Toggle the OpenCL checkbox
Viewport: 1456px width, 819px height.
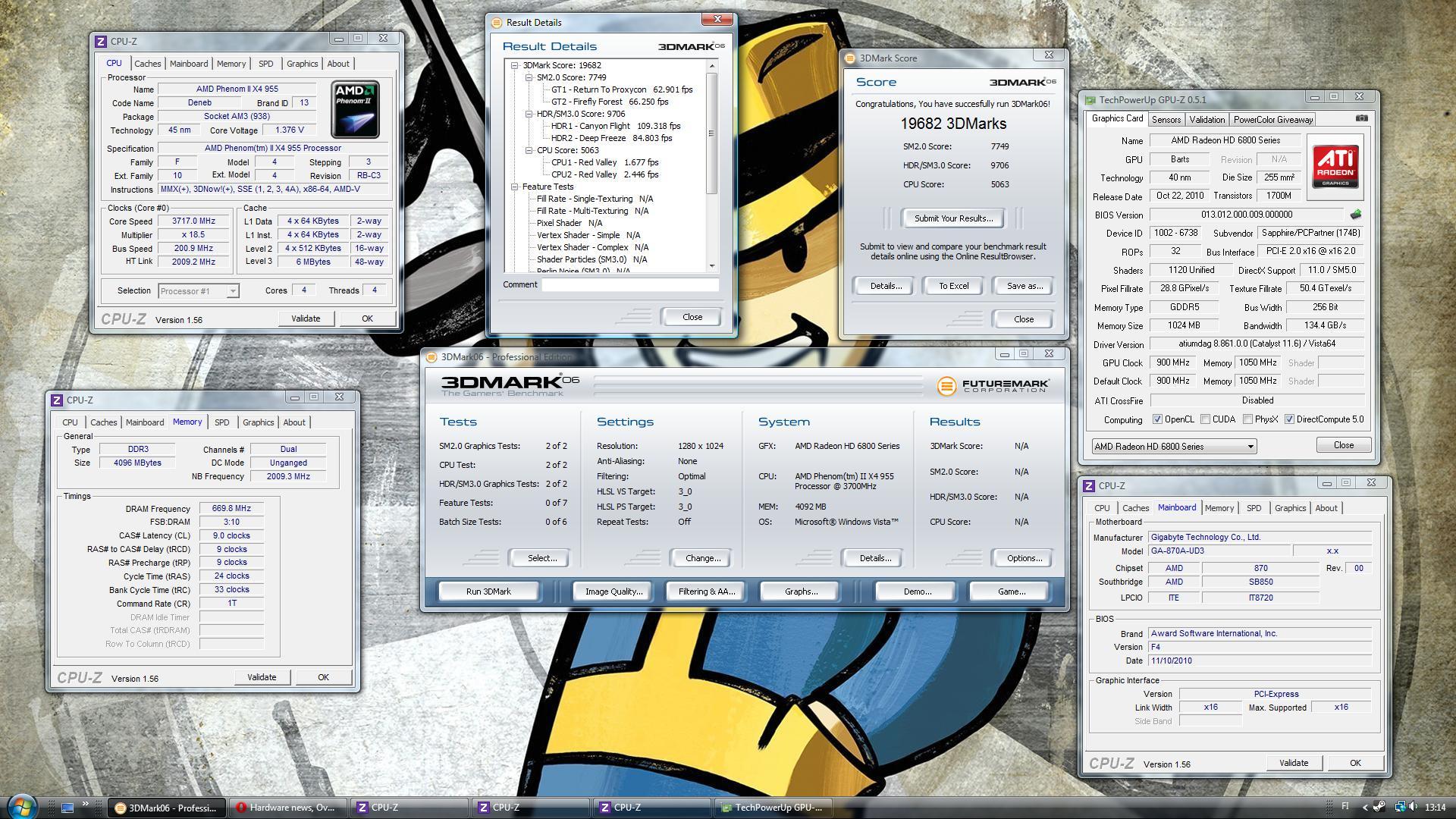1157,419
